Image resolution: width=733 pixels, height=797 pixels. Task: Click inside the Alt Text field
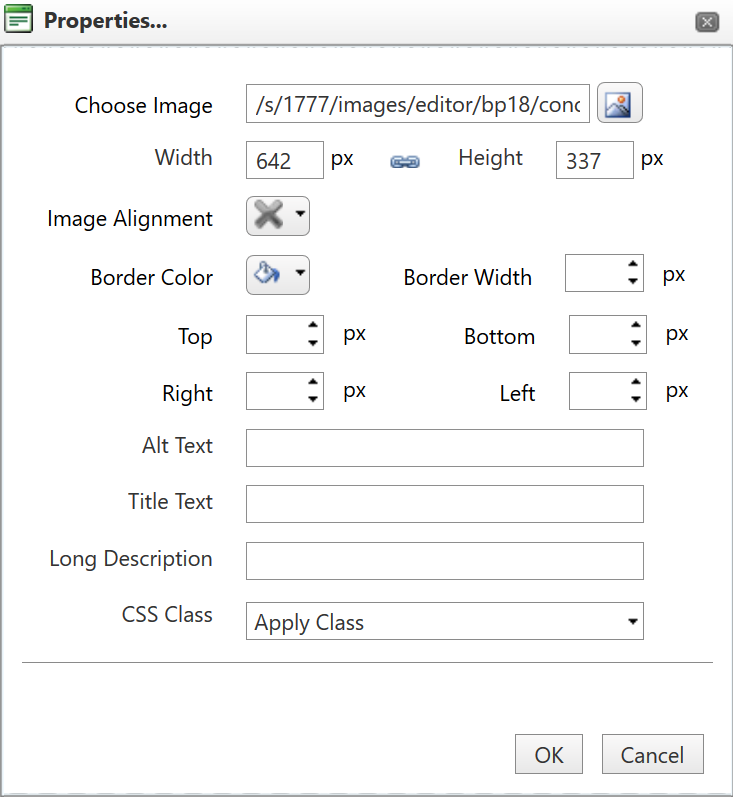pos(445,448)
